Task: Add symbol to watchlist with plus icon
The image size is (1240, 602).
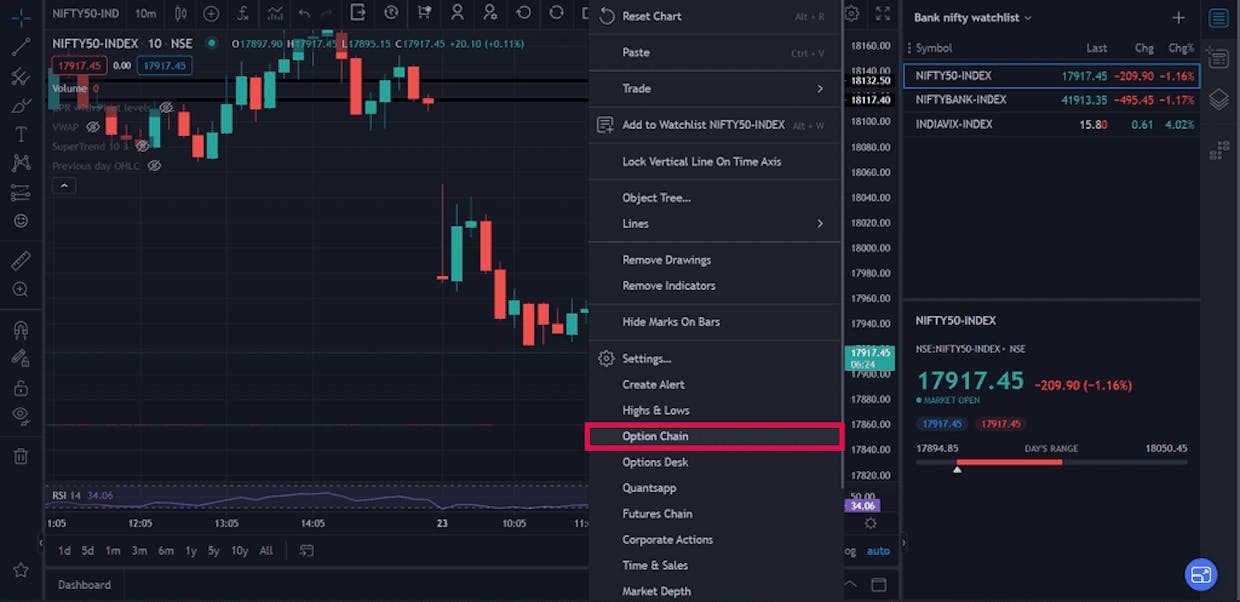Action: pyautogui.click(x=1178, y=18)
